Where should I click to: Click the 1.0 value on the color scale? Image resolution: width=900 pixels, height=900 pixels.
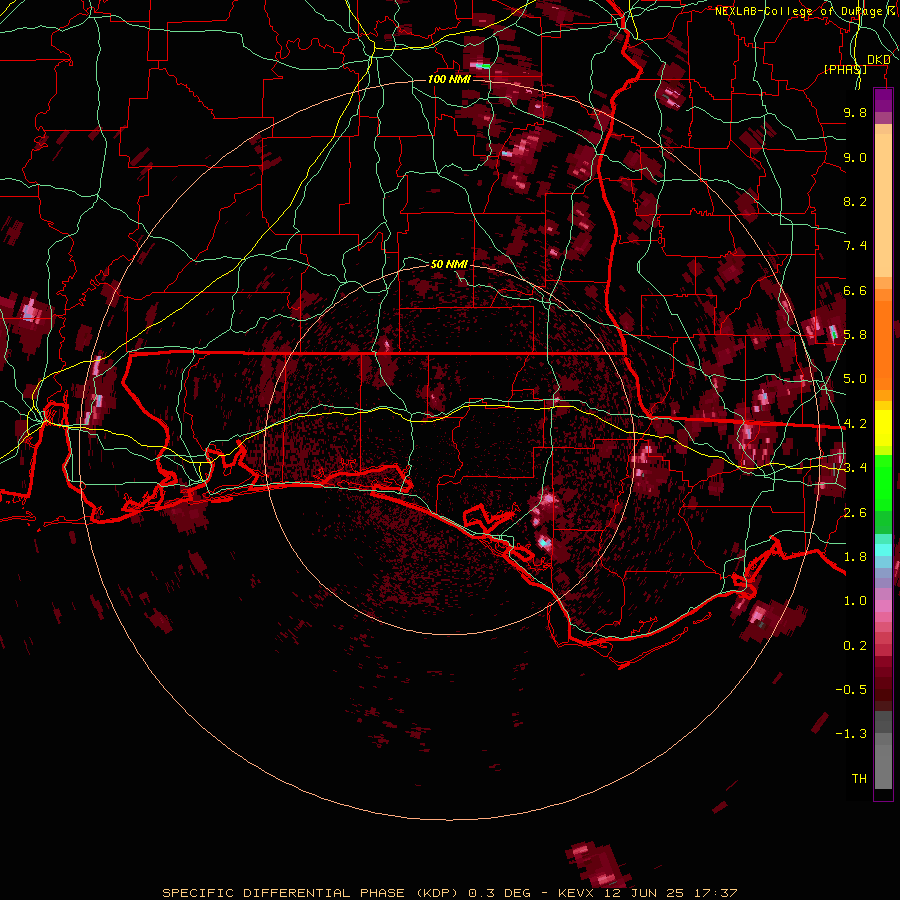click(855, 601)
